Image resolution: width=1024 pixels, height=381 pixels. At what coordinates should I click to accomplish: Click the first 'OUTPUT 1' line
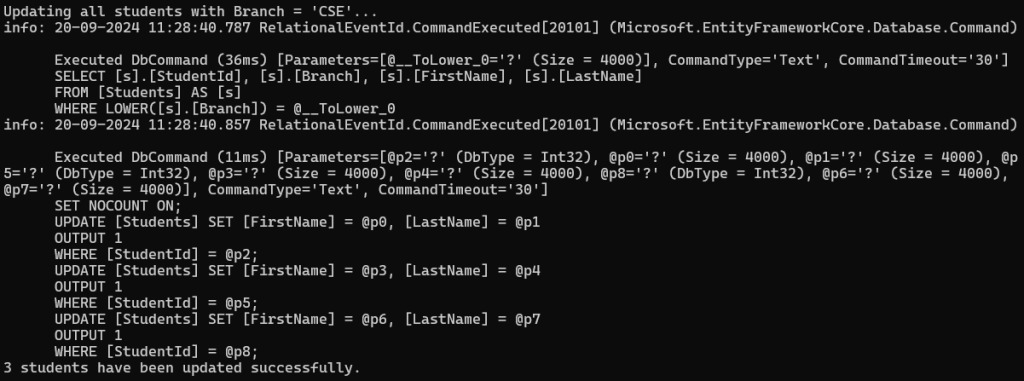[88, 239]
